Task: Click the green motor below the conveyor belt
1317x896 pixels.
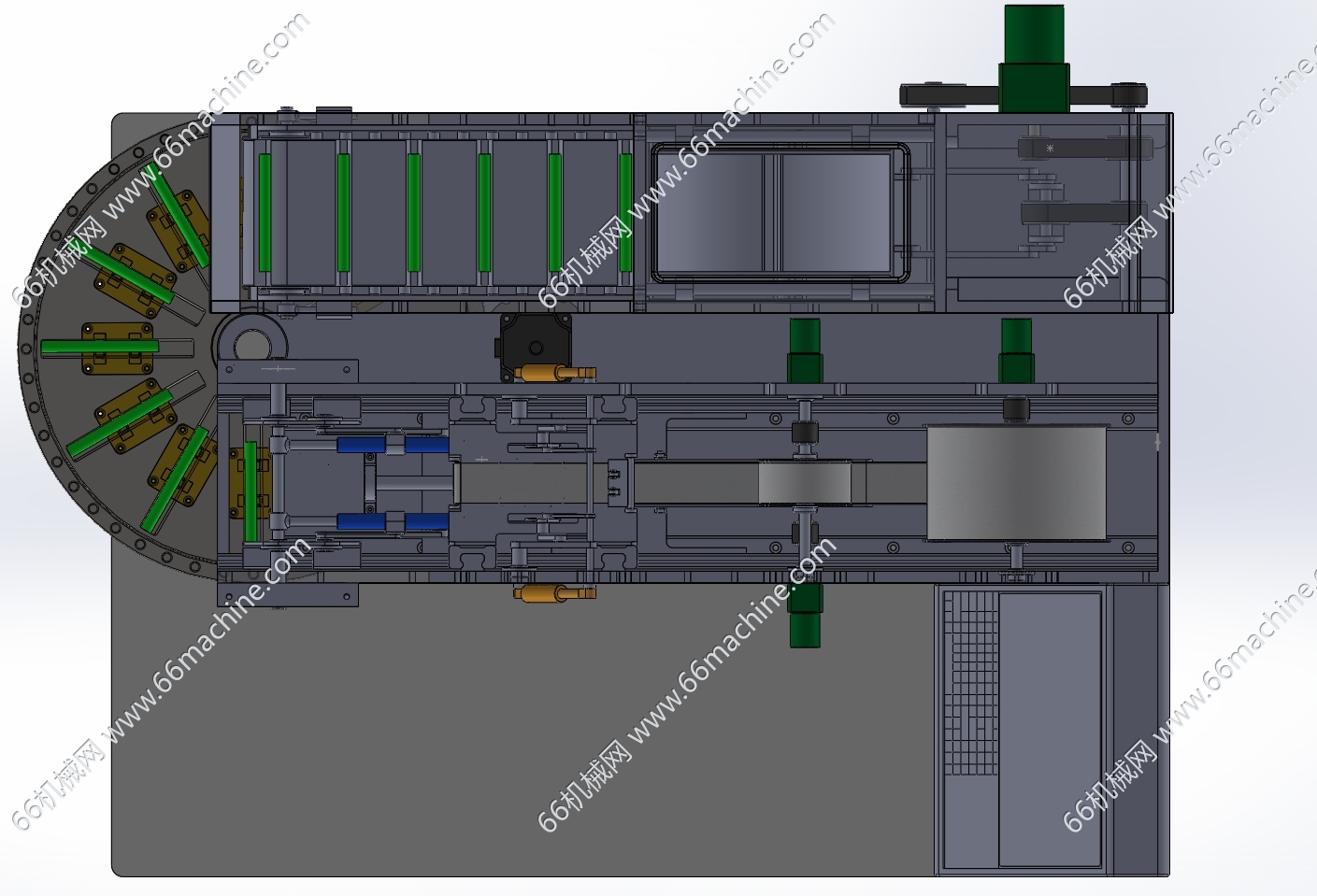Action: coord(805,616)
